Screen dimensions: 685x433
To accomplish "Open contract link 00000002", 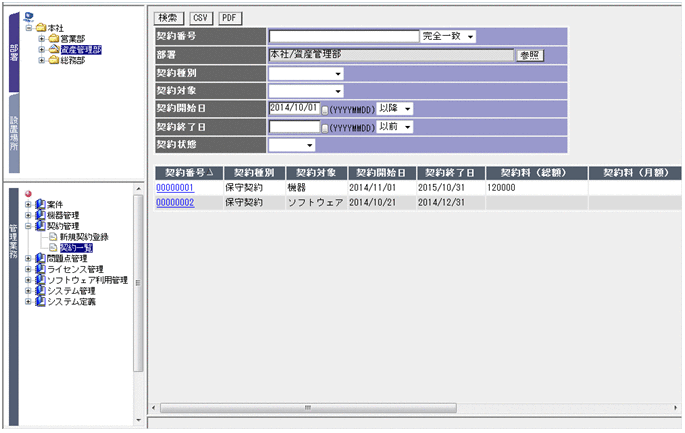I will click(175, 203).
